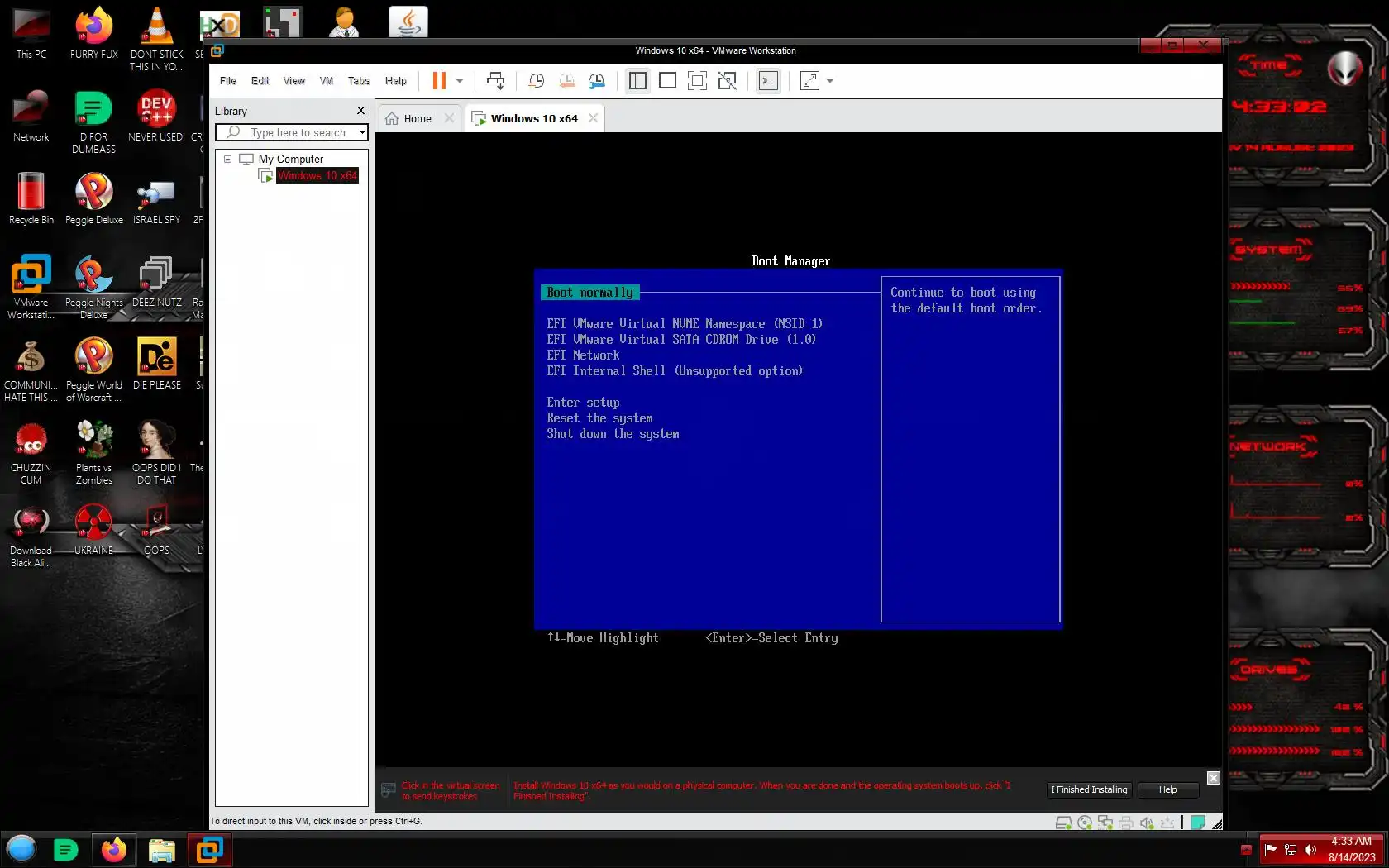Dismiss the install hint bar
This screenshot has width=1389, height=868.
coord(1213,778)
